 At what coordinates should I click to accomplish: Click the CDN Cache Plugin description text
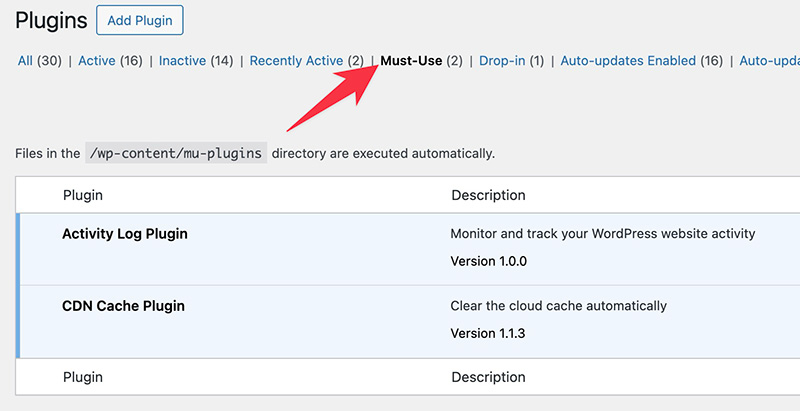pos(559,306)
